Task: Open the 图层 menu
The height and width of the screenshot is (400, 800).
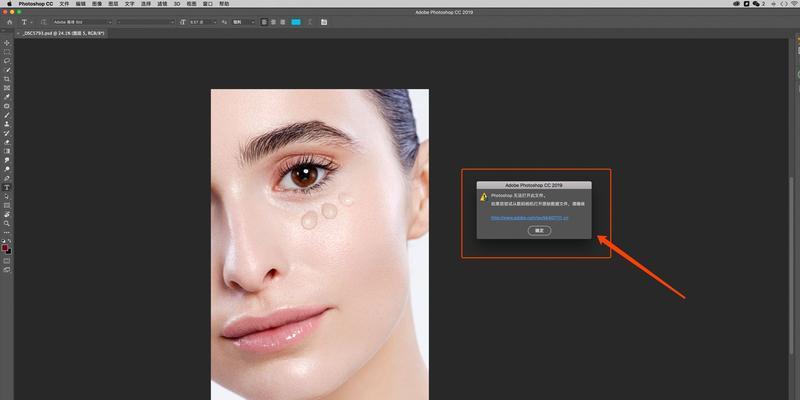Action: coord(113,4)
